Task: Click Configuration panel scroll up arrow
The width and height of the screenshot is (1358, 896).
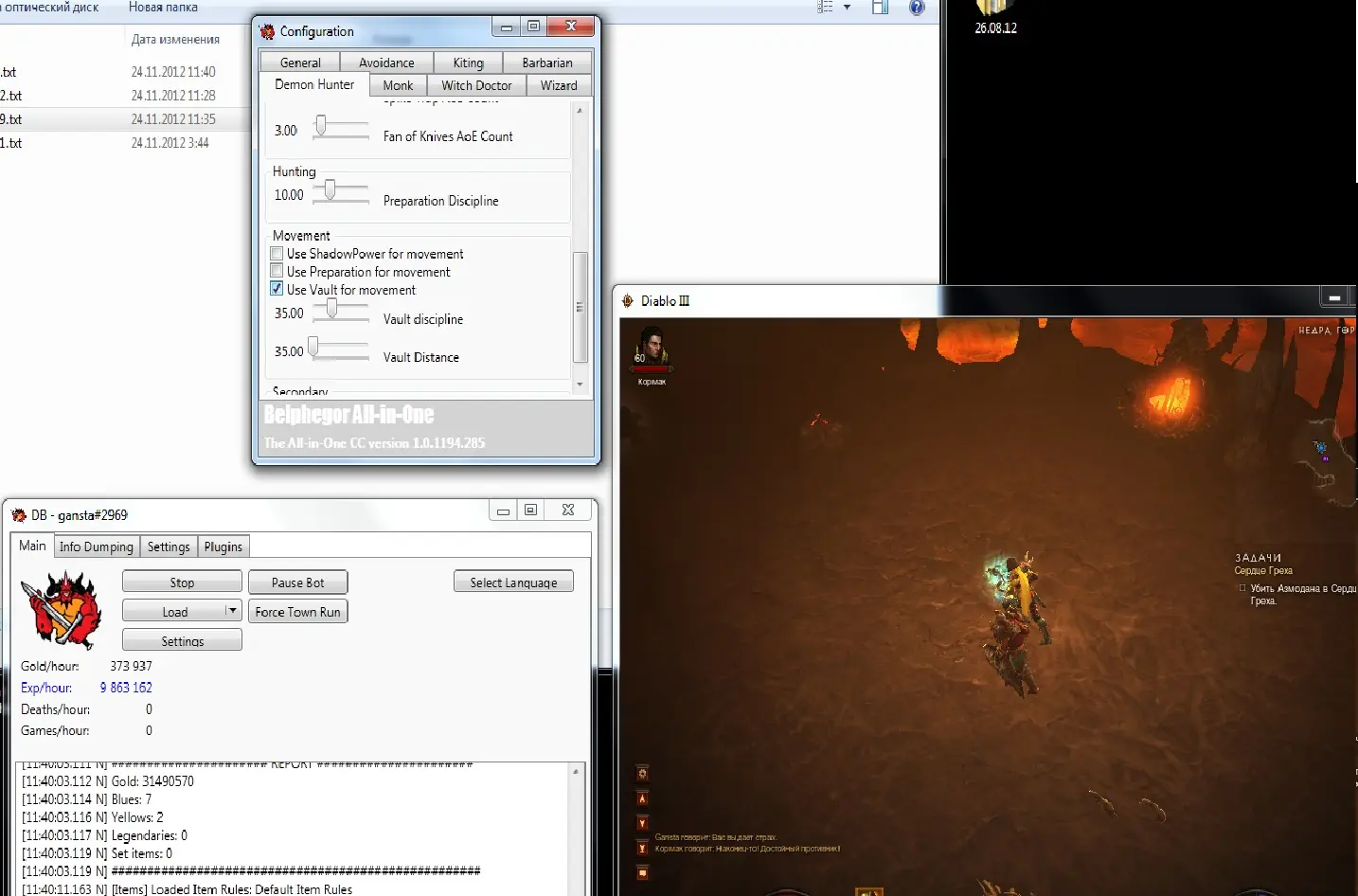Action: pyautogui.click(x=581, y=111)
